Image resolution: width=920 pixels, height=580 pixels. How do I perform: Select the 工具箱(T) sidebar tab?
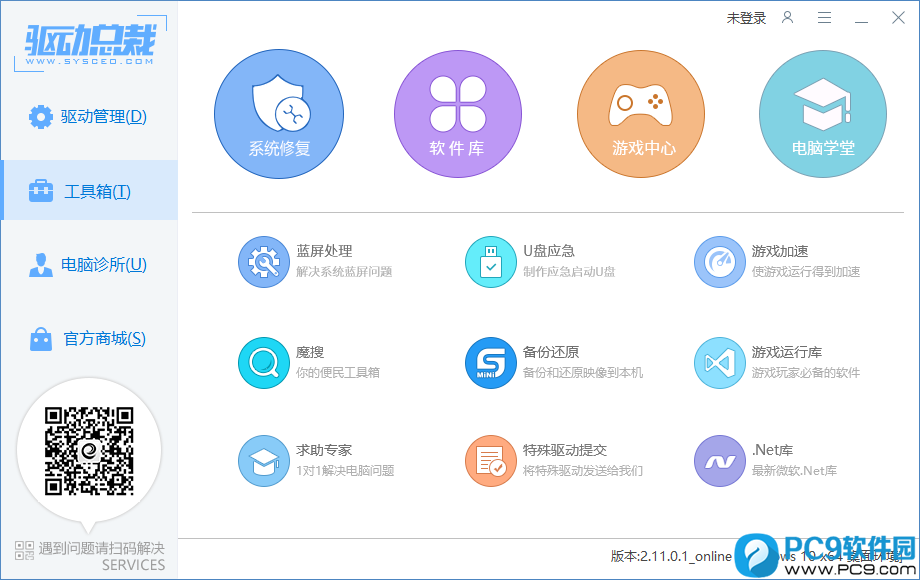pos(89,191)
